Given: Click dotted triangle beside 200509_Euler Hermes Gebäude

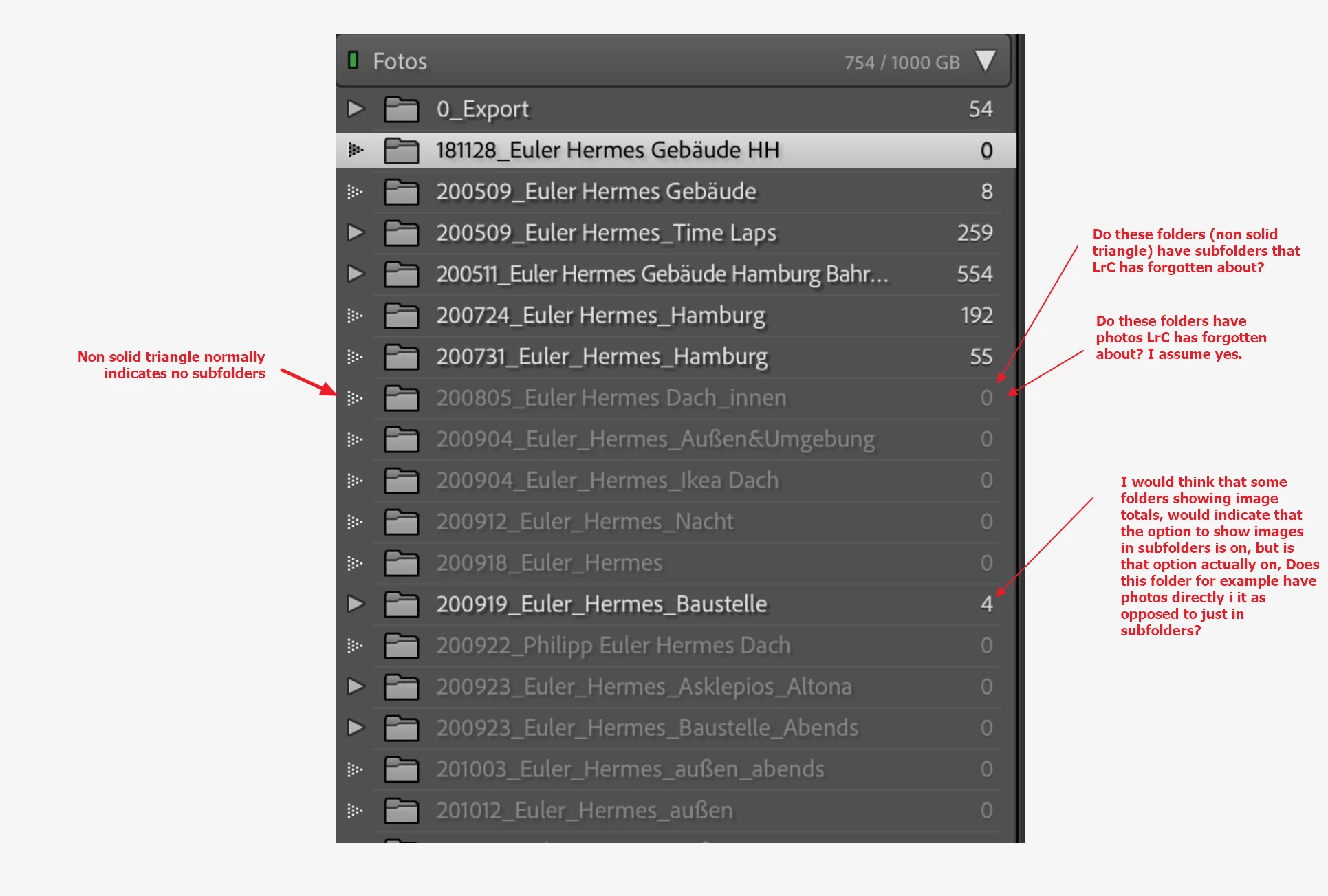Looking at the screenshot, I should (x=355, y=191).
